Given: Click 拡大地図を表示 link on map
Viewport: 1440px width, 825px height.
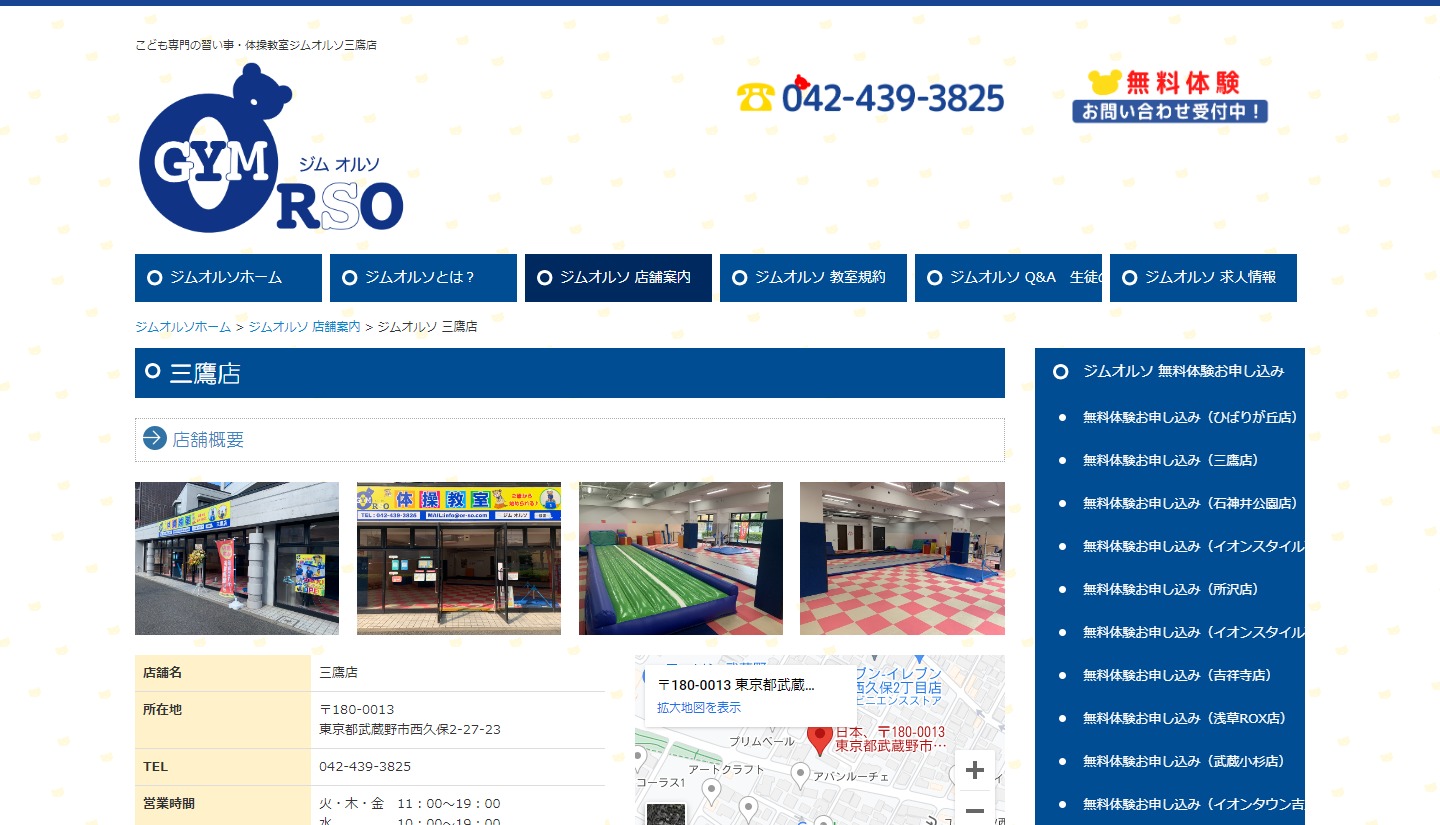Looking at the screenshot, I should click(699, 708).
